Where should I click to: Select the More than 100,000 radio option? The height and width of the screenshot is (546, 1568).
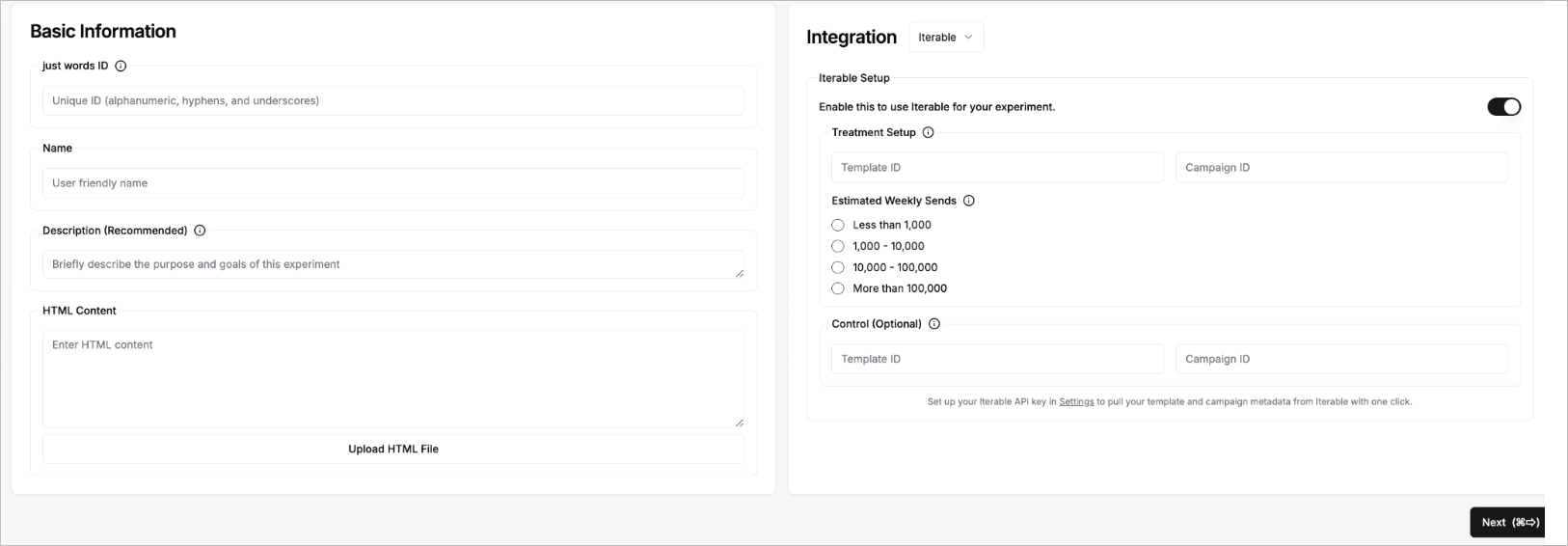click(x=838, y=288)
